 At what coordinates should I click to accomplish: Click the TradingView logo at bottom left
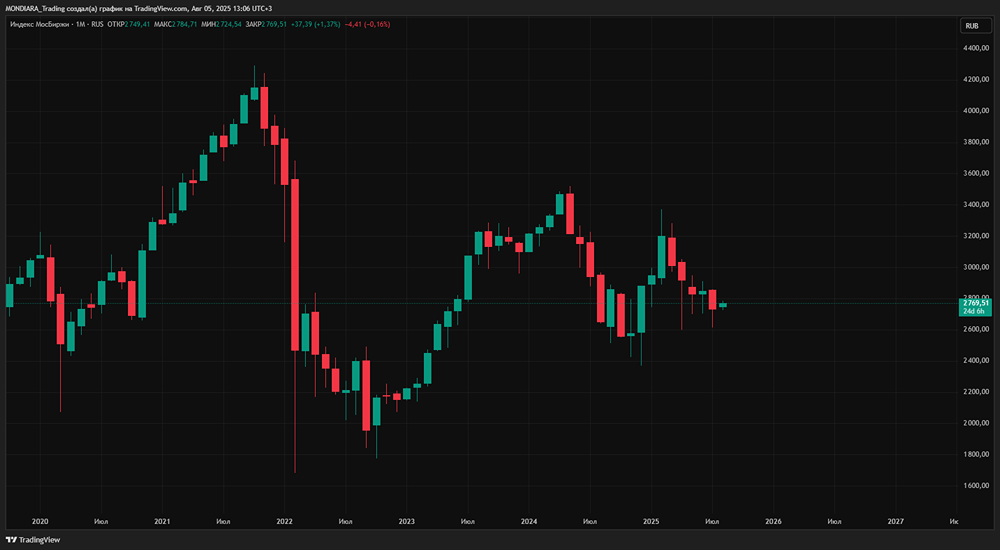(x=33, y=540)
